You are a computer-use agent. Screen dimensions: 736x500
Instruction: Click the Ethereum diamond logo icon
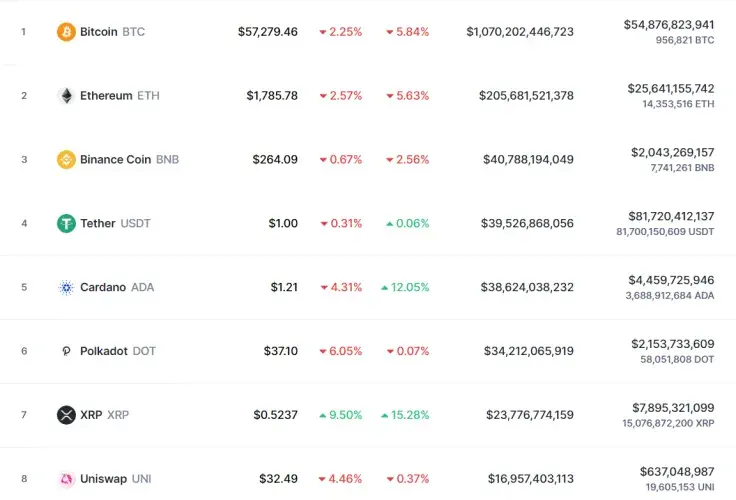click(66, 96)
